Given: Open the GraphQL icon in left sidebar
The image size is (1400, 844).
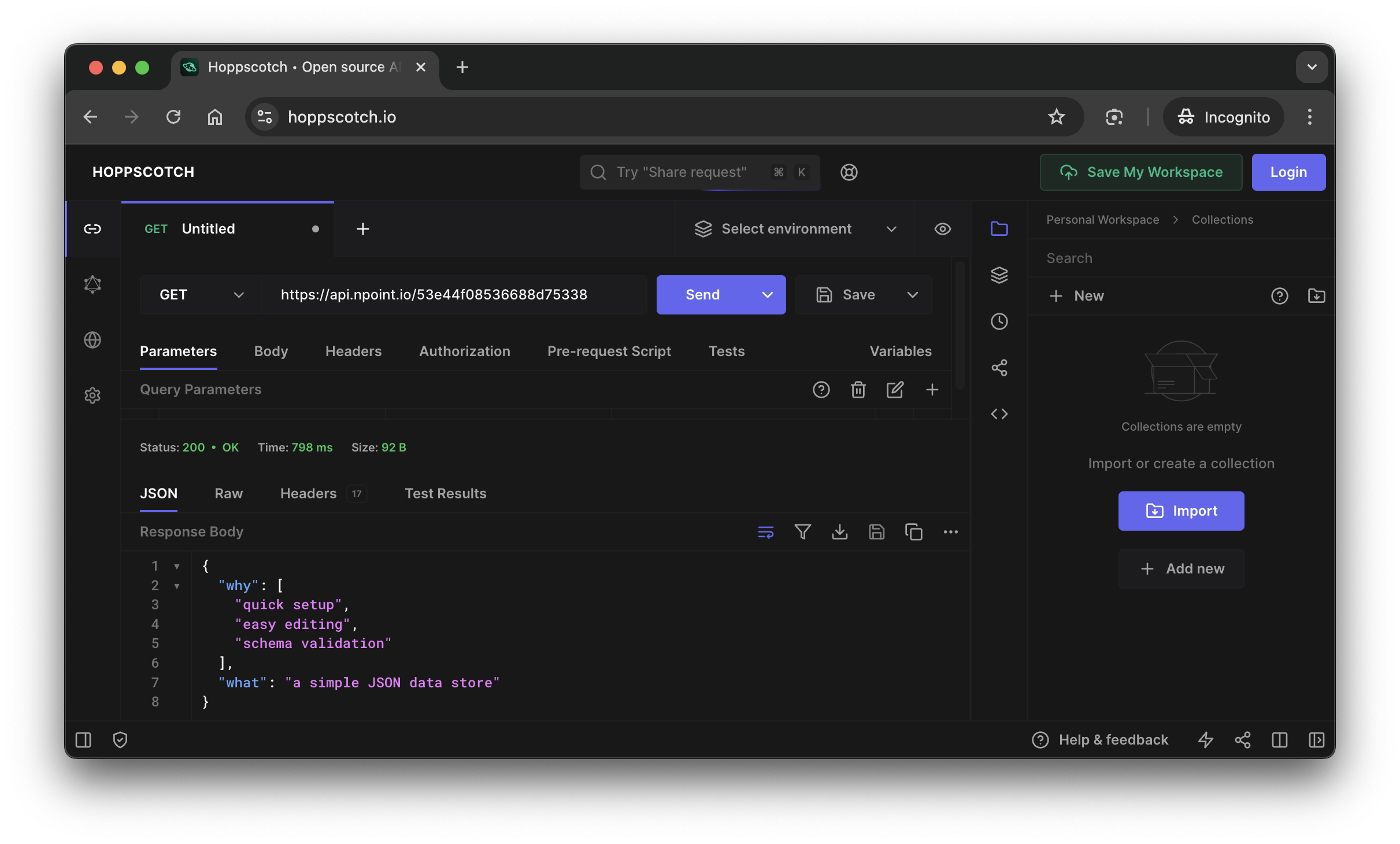Looking at the screenshot, I should (x=92, y=284).
